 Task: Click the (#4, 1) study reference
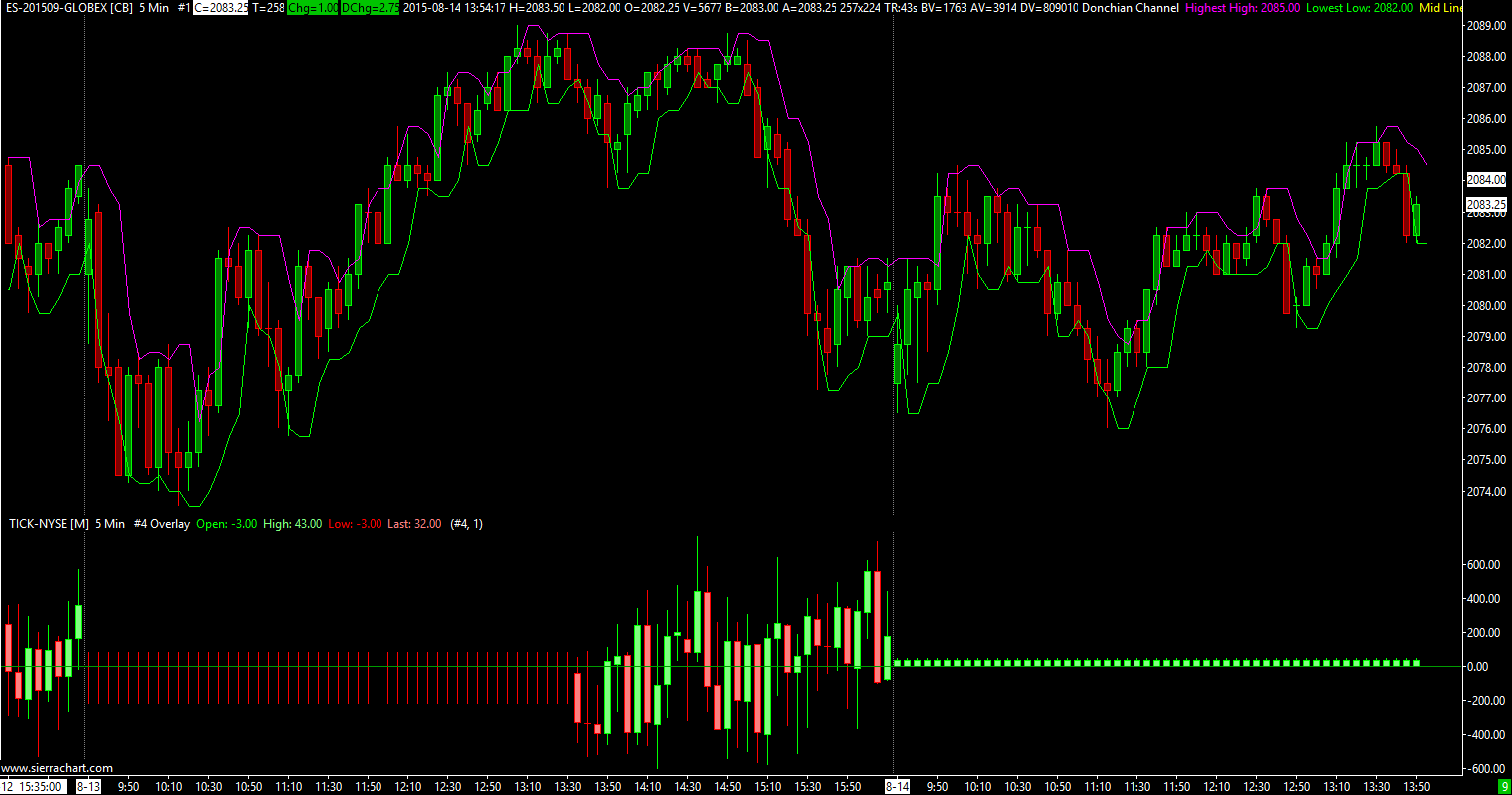[x=467, y=524]
